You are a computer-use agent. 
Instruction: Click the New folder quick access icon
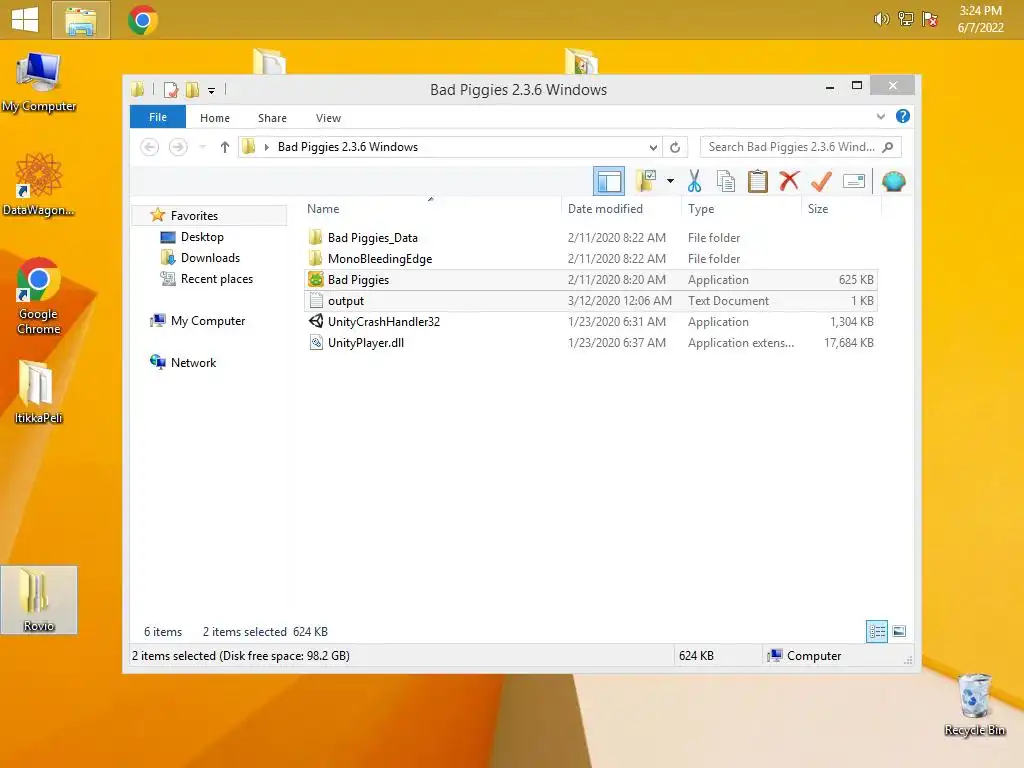(192, 89)
